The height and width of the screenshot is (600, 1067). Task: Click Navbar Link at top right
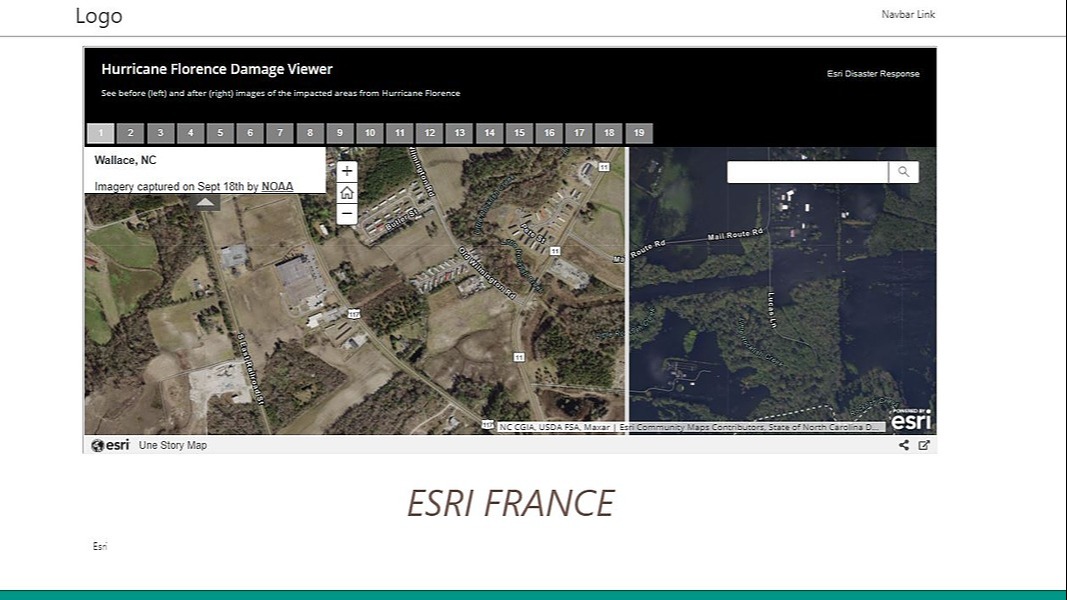coord(908,14)
